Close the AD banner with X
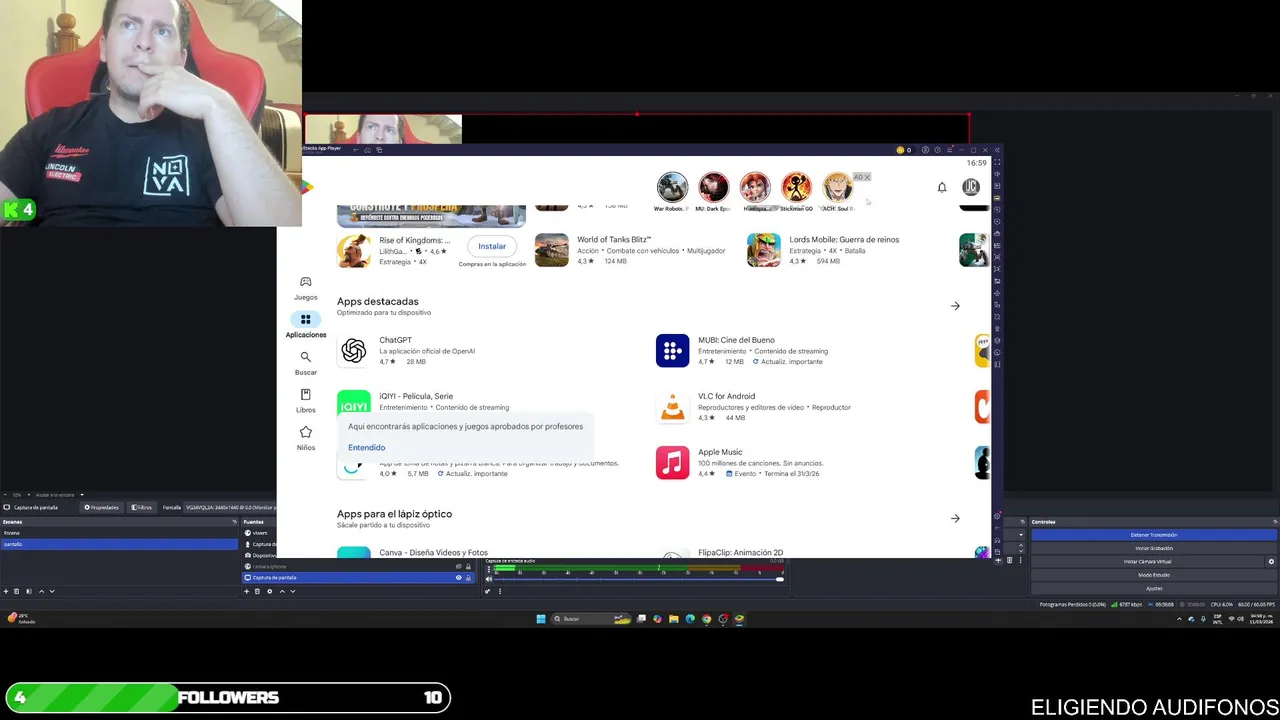Viewport: 1280px width, 720px height. coord(867,177)
